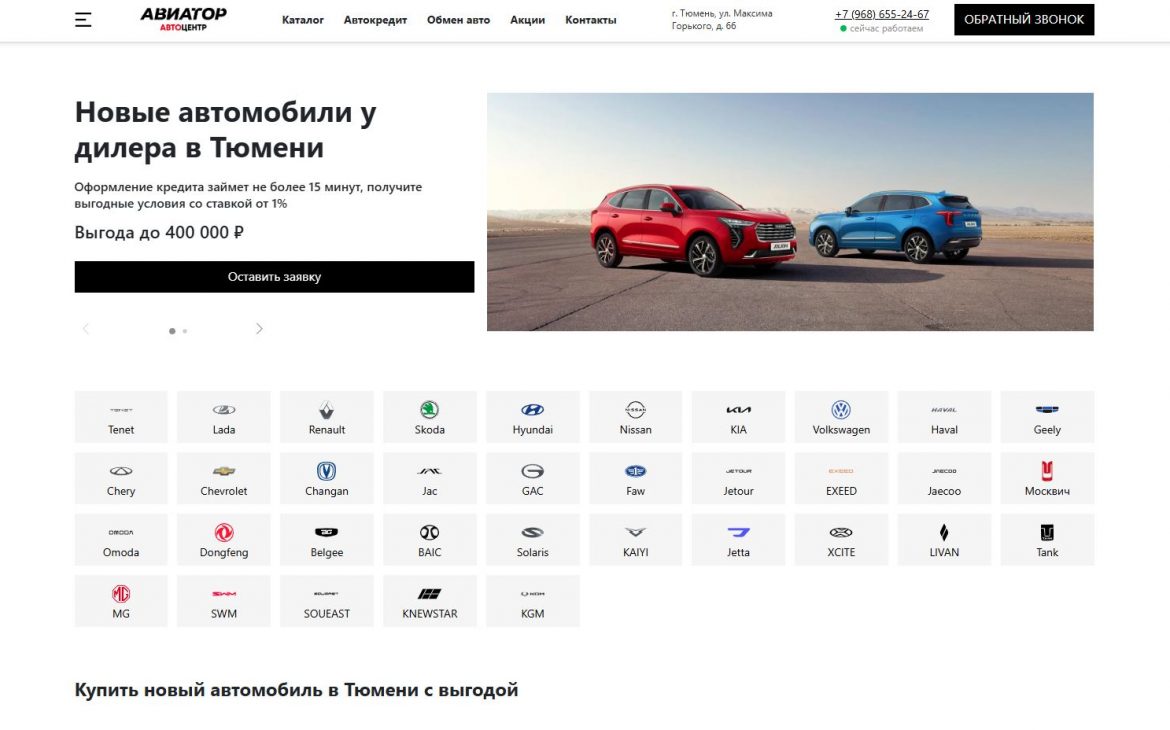Open the Каталог menu item
The width and height of the screenshot is (1170, 730).
coord(303,20)
